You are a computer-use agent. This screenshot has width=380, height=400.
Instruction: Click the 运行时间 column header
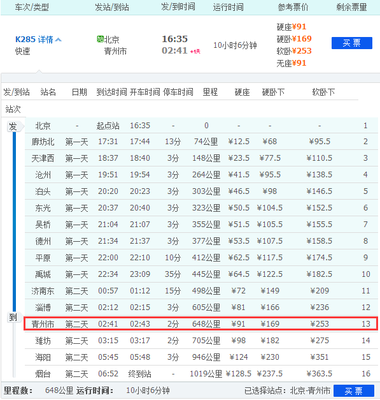coord(228,7)
